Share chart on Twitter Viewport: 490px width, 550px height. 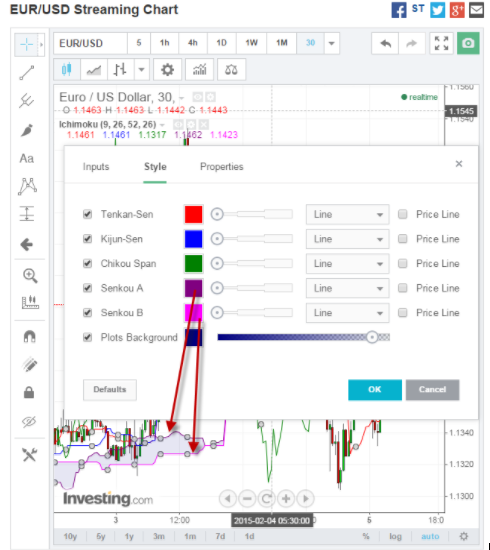pyautogui.click(x=437, y=10)
